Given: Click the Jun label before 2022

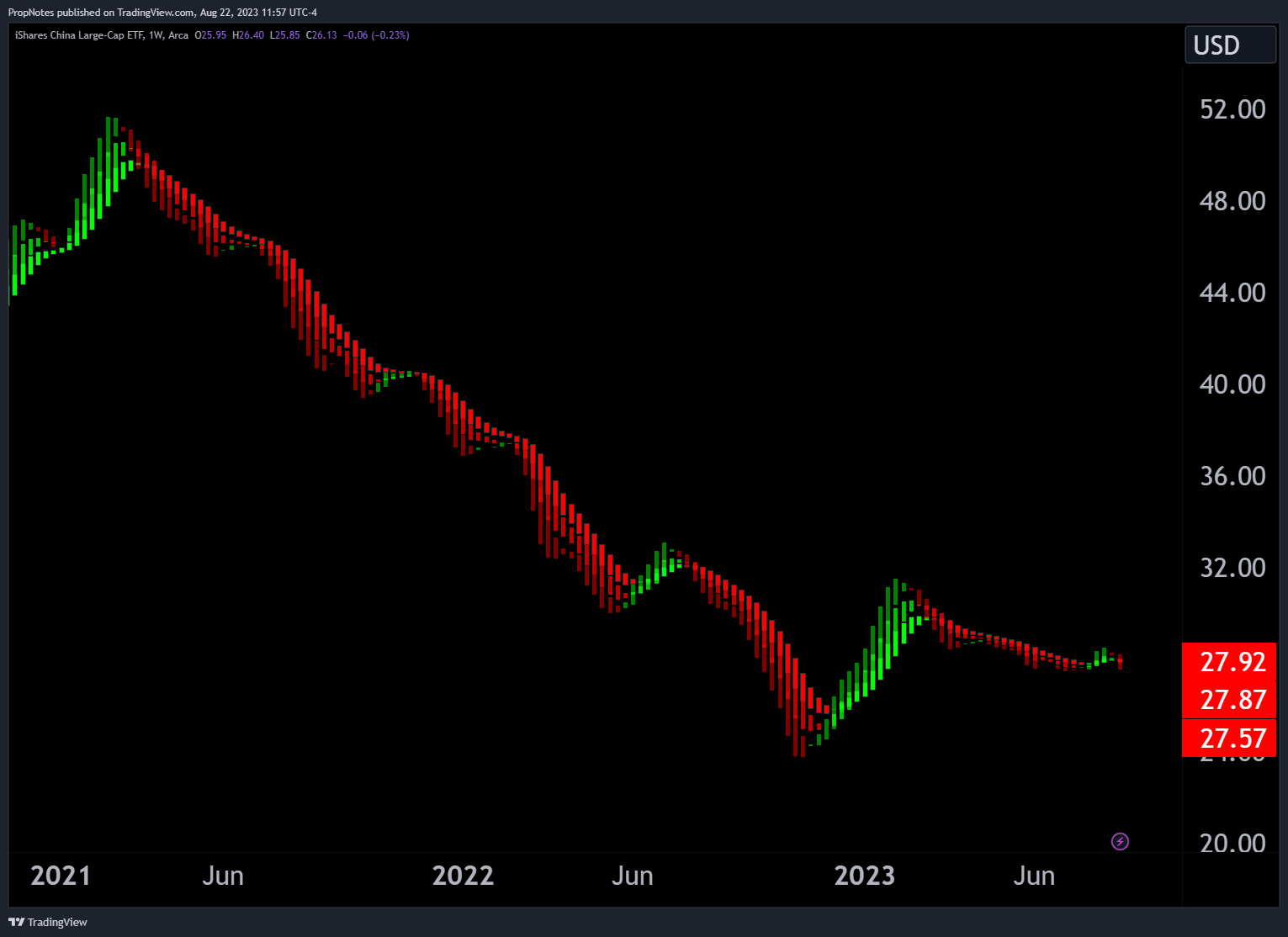Looking at the screenshot, I should pos(223,876).
